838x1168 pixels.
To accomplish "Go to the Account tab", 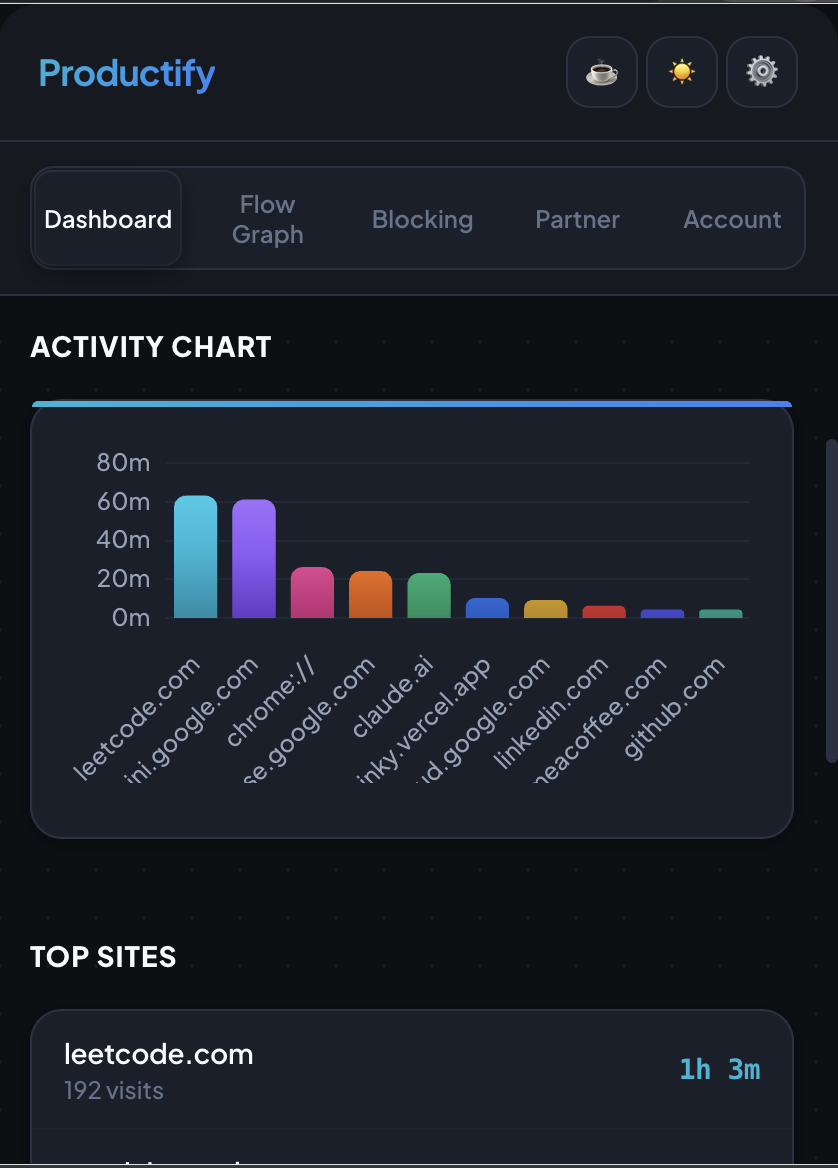I will coord(732,219).
